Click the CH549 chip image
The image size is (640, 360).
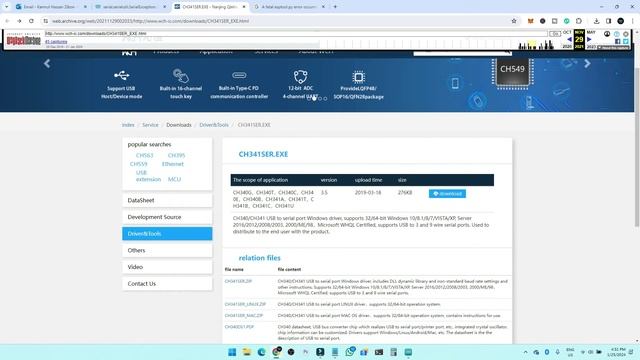coord(512,72)
